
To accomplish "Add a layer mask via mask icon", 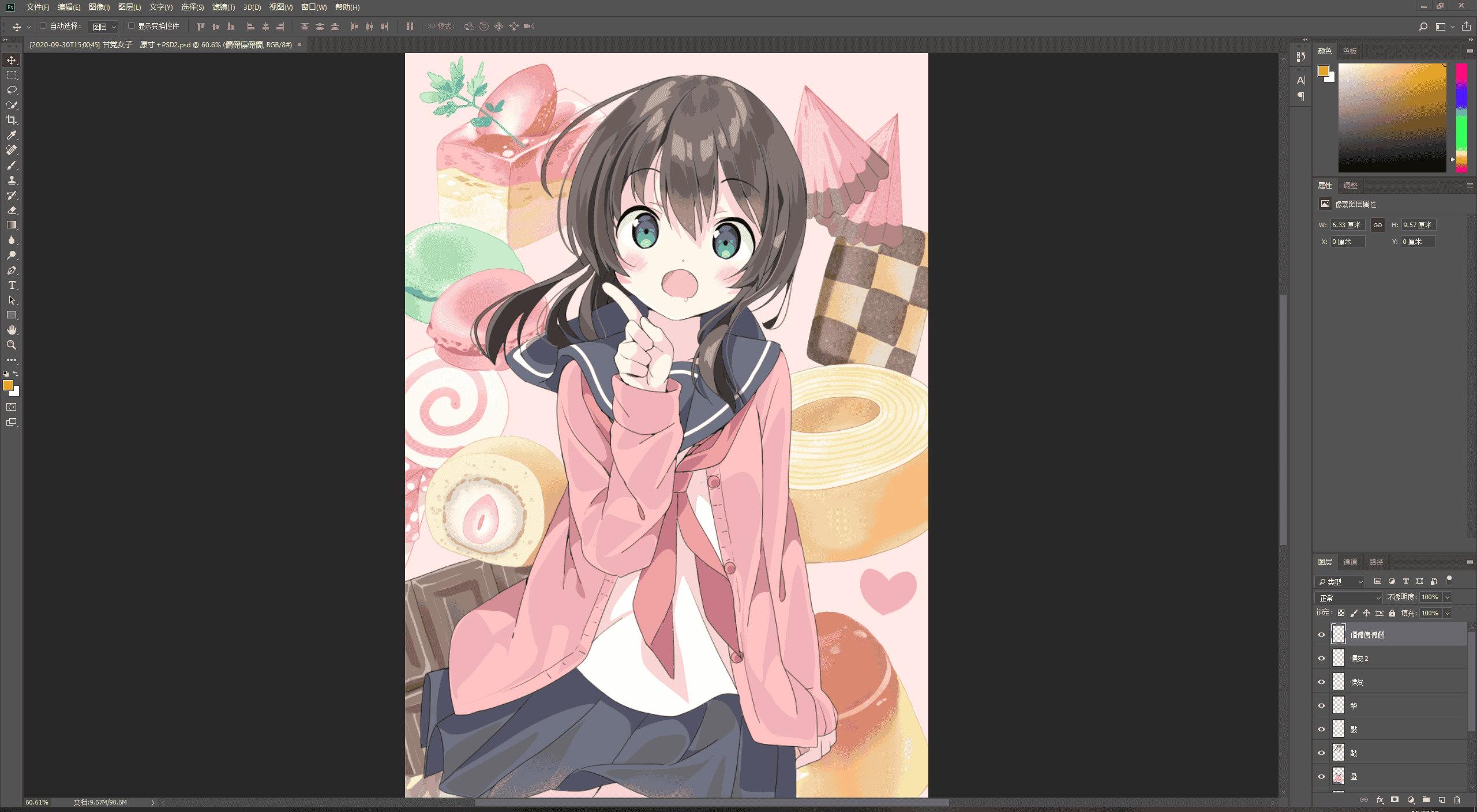I will (x=1394, y=800).
